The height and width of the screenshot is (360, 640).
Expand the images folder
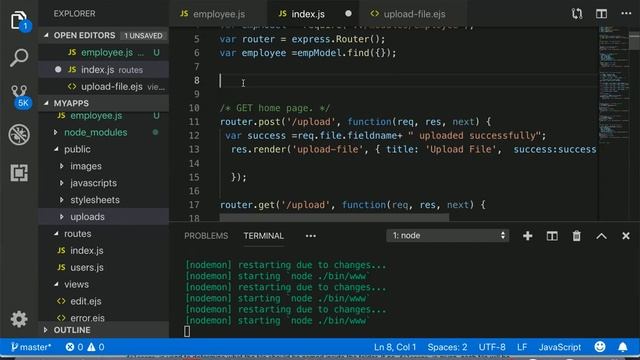[104, 166]
